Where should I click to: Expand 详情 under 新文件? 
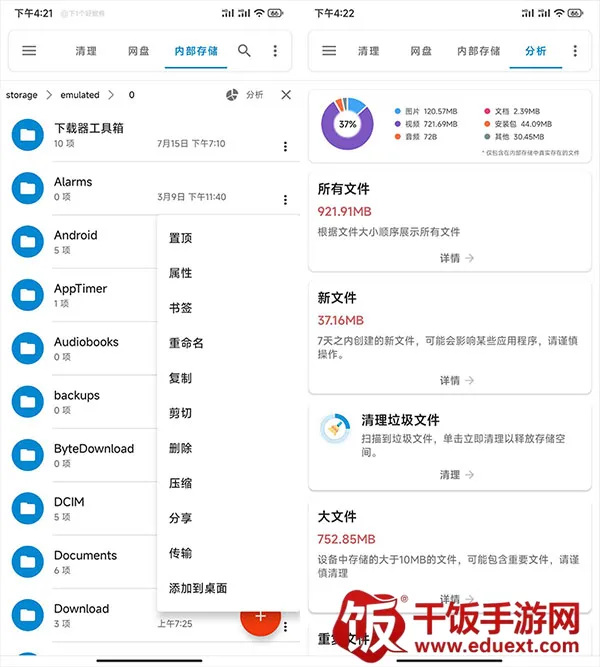455,381
